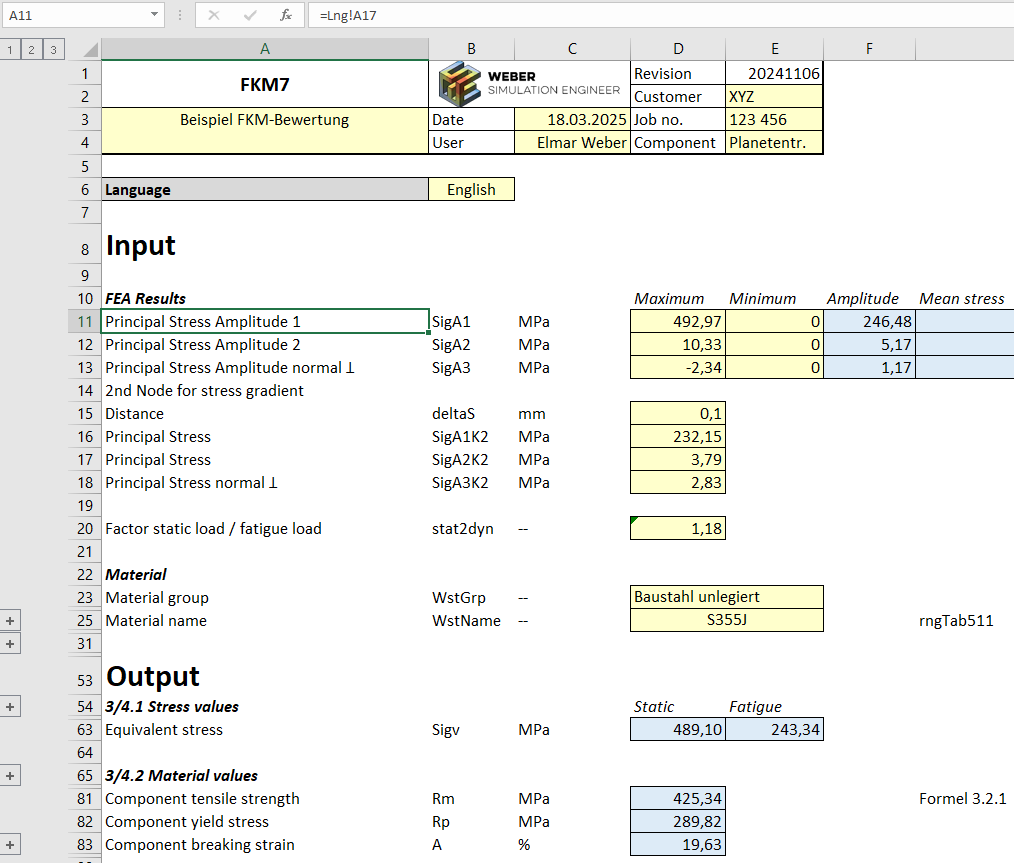Expand the group beside row 65

click(x=10, y=776)
